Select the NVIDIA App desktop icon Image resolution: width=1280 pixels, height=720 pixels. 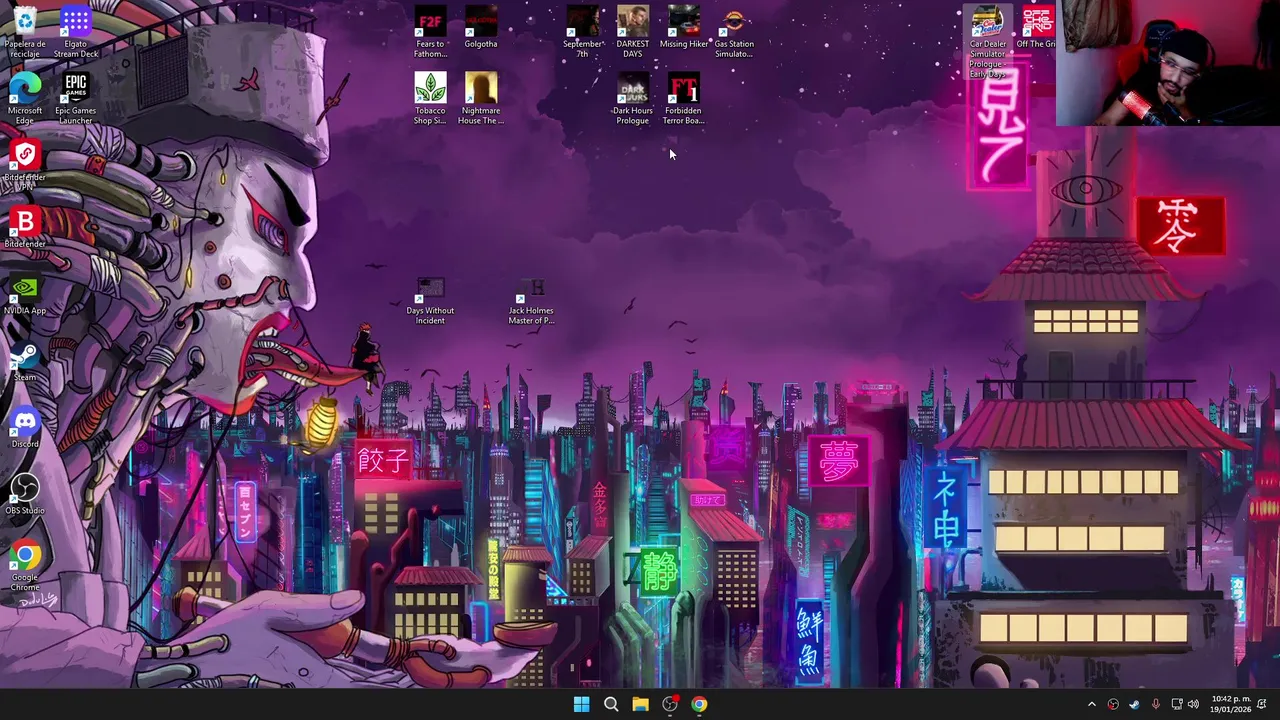pyautogui.click(x=25, y=295)
